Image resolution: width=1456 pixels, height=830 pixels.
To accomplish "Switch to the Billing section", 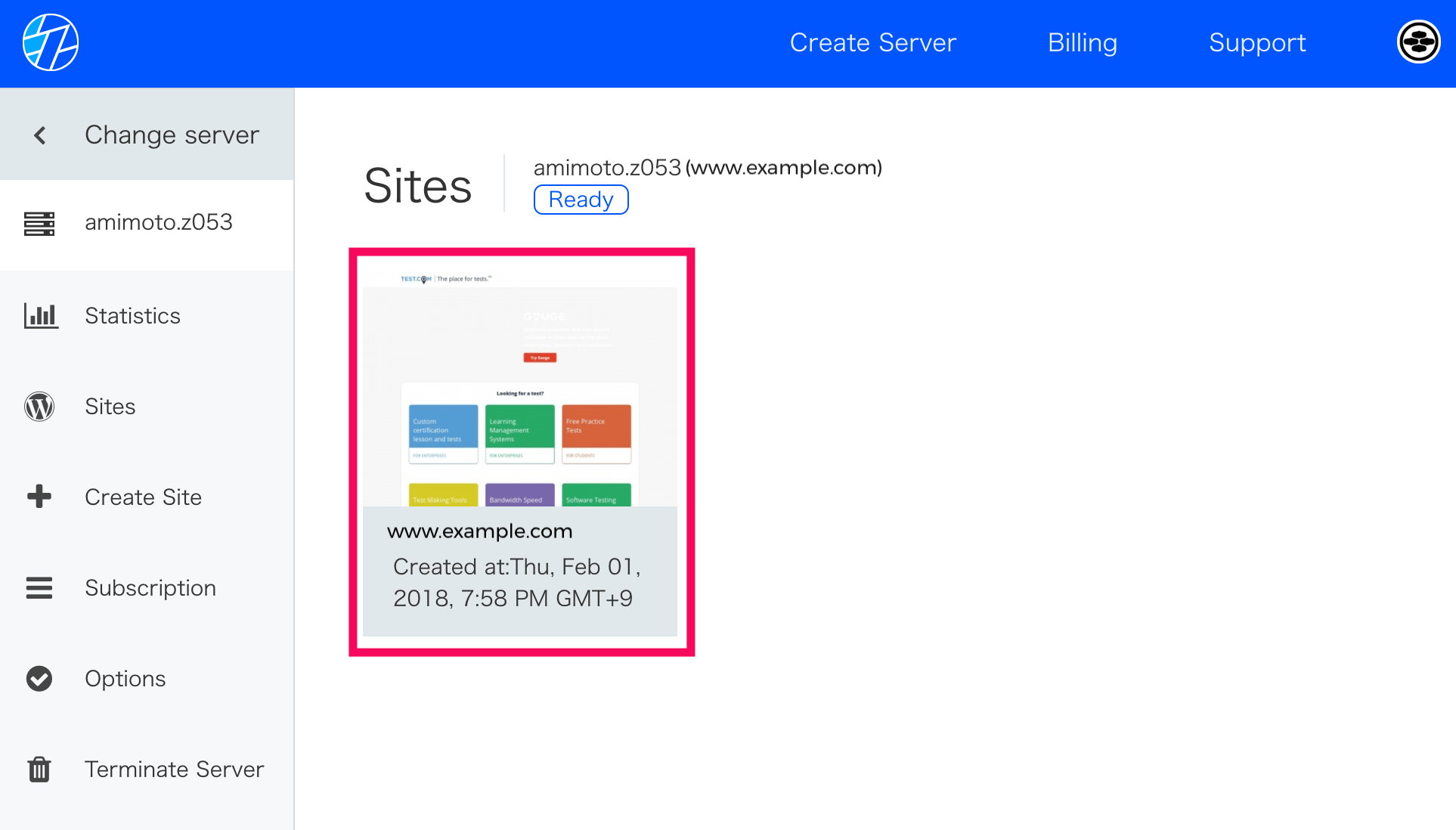I will pyautogui.click(x=1082, y=43).
